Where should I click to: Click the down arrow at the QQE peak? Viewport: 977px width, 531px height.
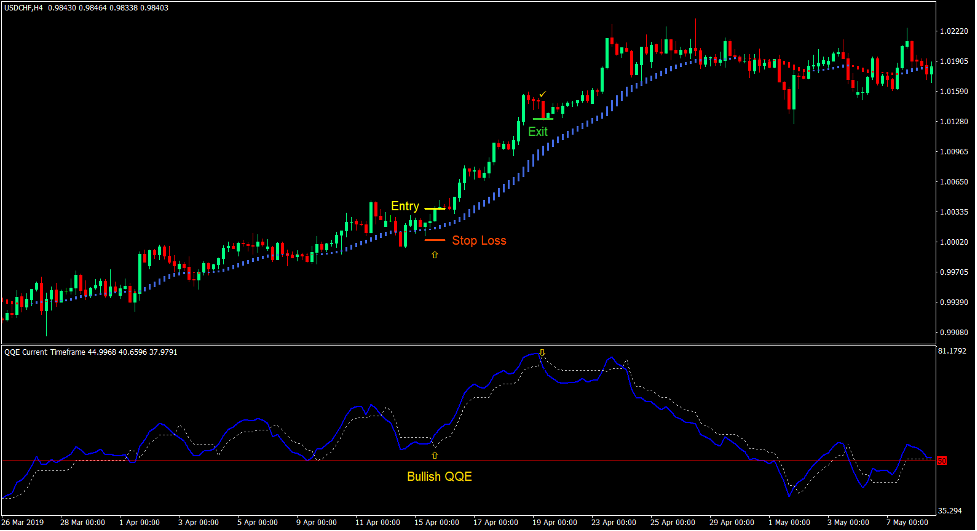pyautogui.click(x=542, y=353)
